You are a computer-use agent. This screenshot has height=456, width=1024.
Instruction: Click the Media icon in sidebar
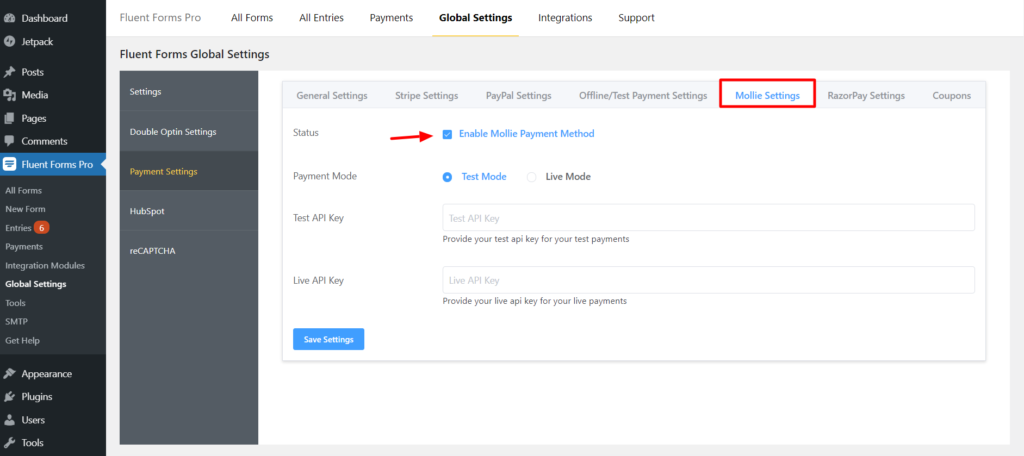10,95
